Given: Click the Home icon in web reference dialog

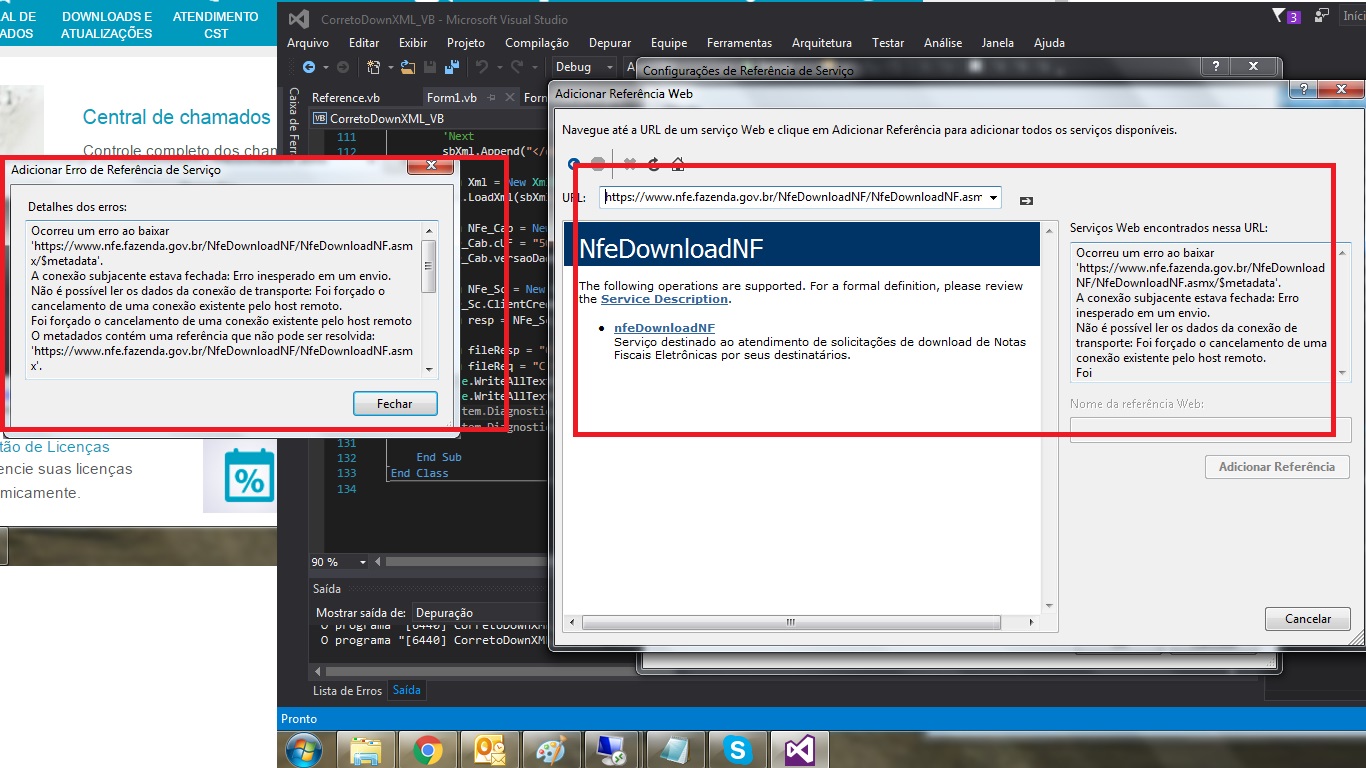Looking at the screenshot, I should [678, 164].
